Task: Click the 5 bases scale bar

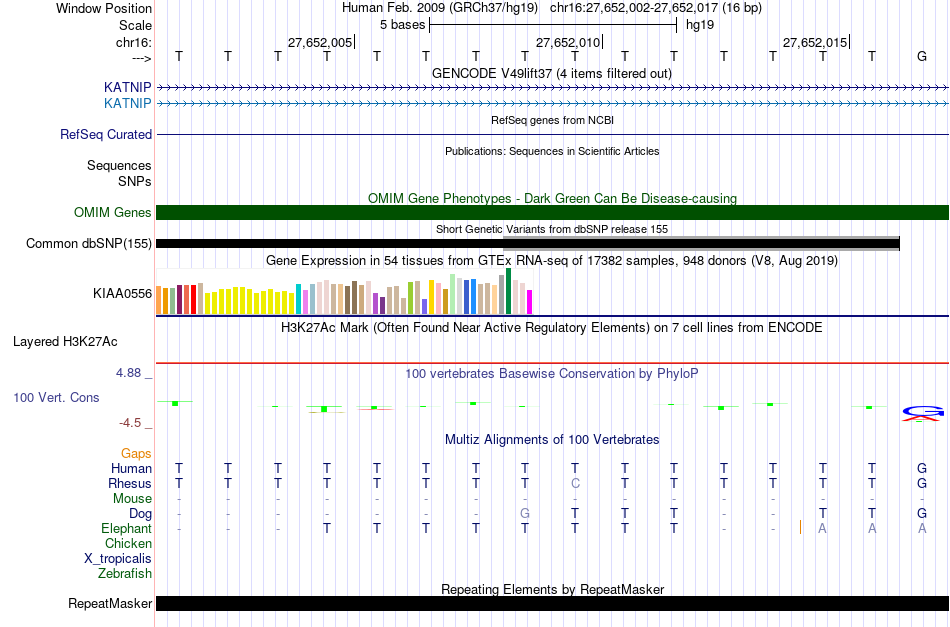Action: coord(553,25)
